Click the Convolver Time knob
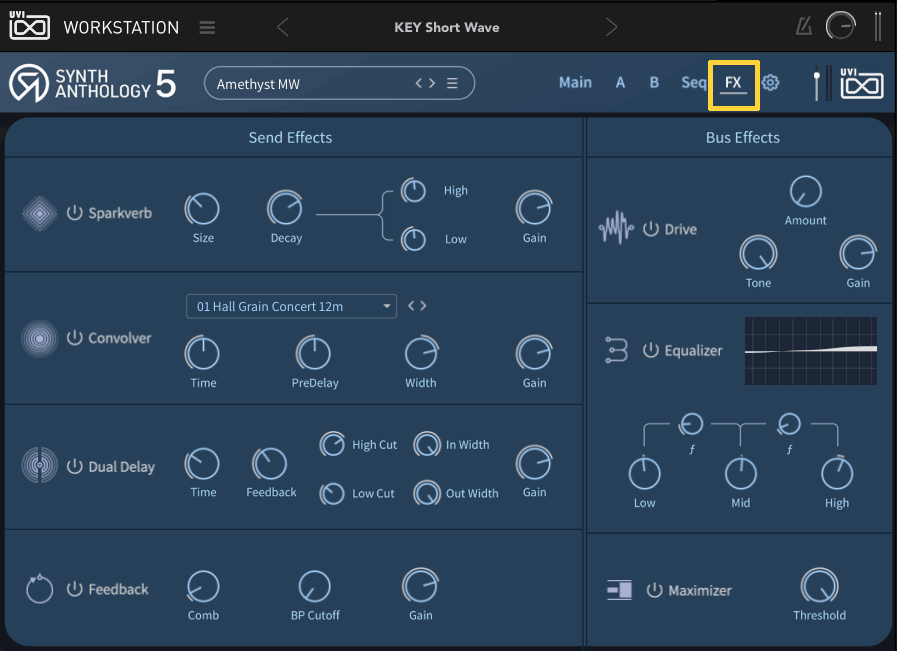The image size is (897, 651). tap(203, 354)
